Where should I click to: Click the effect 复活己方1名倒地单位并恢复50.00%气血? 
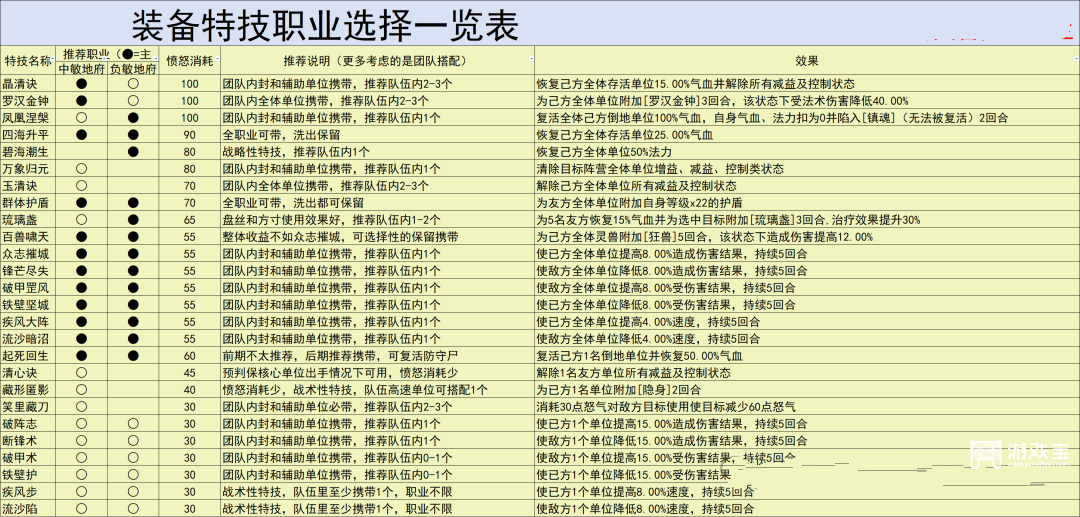point(641,356)
